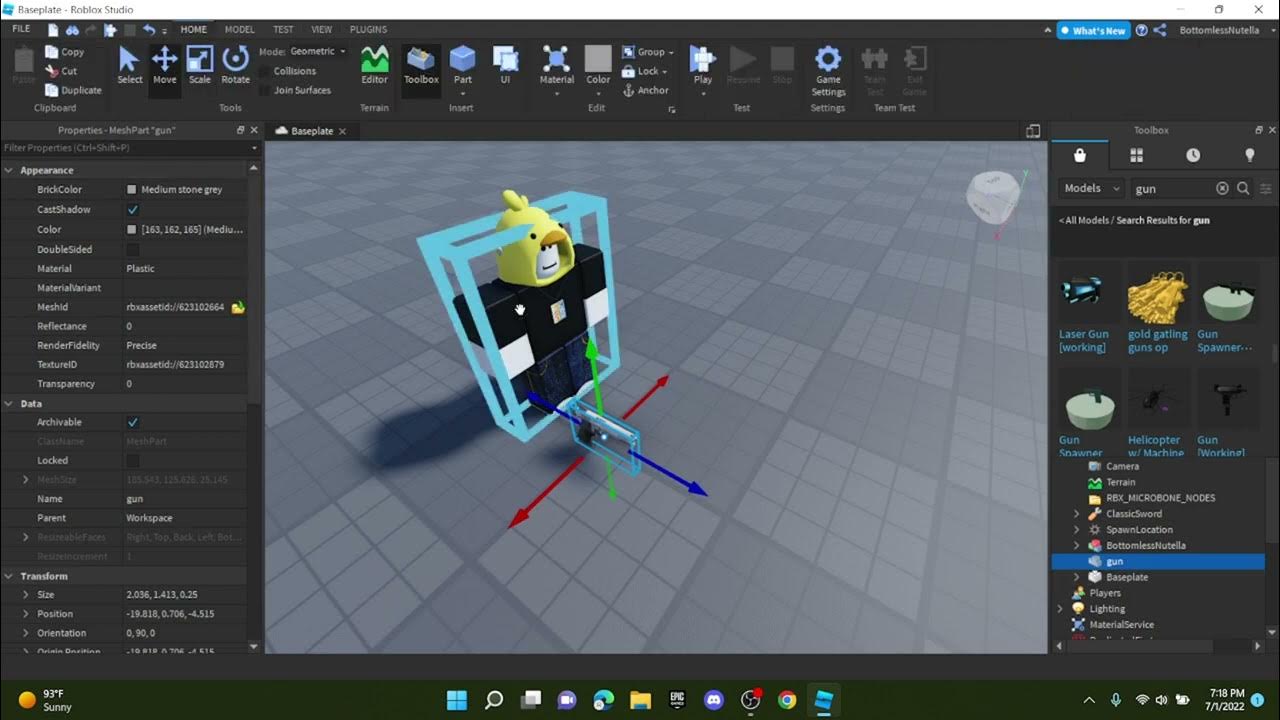
Task: Click the All Models breadcrumb link
Action: 1085,220
